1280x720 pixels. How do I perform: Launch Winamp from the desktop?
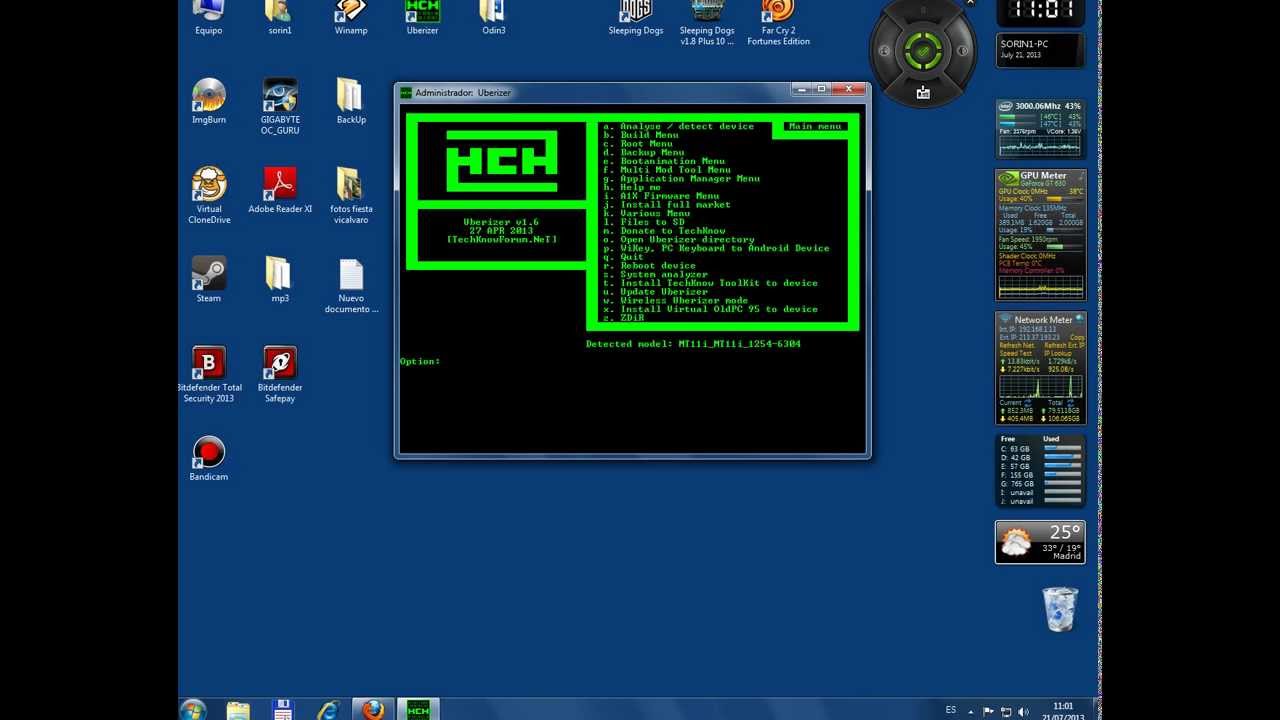(x=350, y=17)
